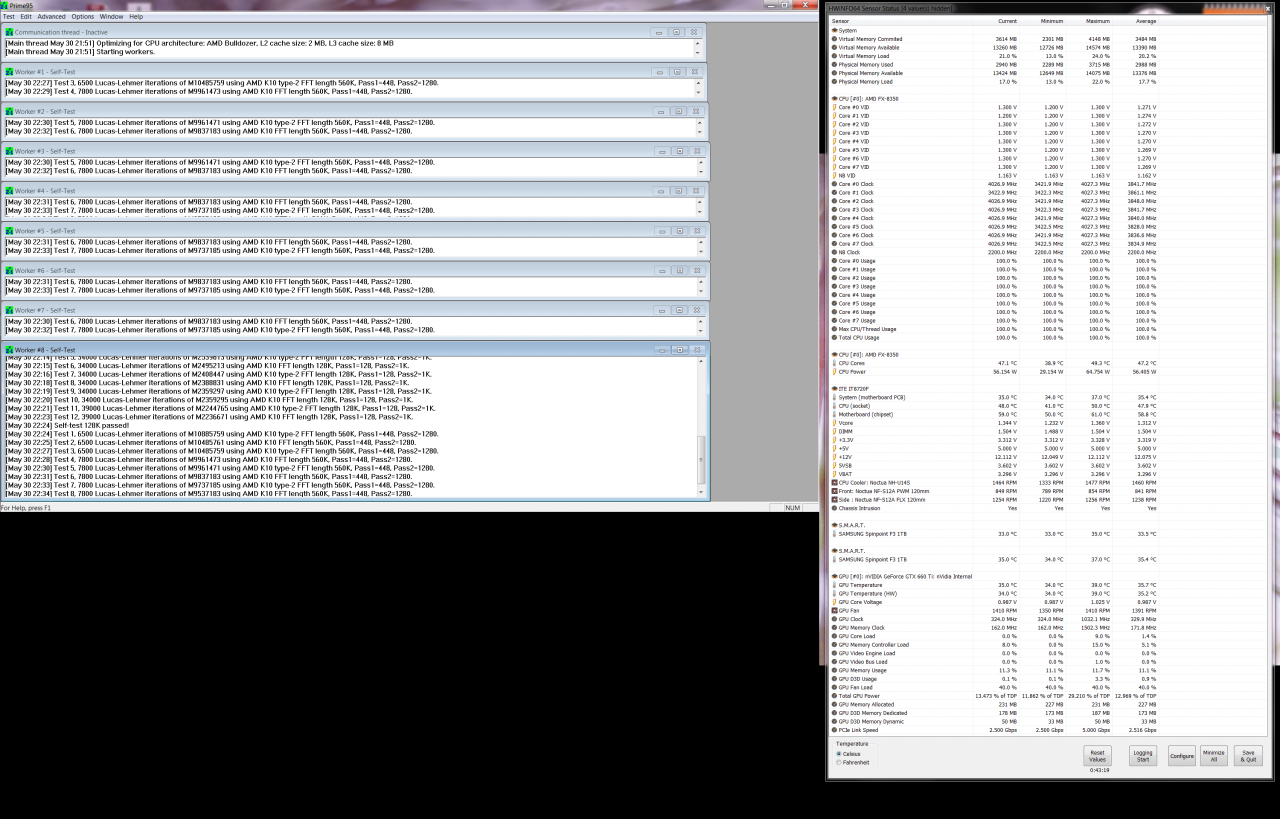This screenshot has height=819, width=1280.
Task: Click the GPU Temperature thermometer icon
Action: [835, 585]
